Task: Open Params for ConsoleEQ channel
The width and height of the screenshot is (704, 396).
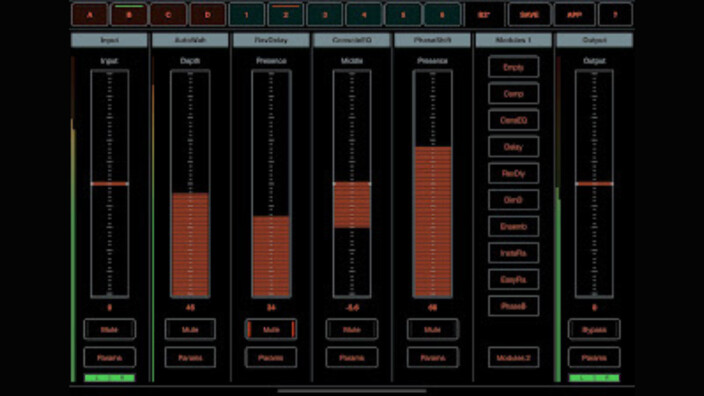Action: [x=352, y=357]
